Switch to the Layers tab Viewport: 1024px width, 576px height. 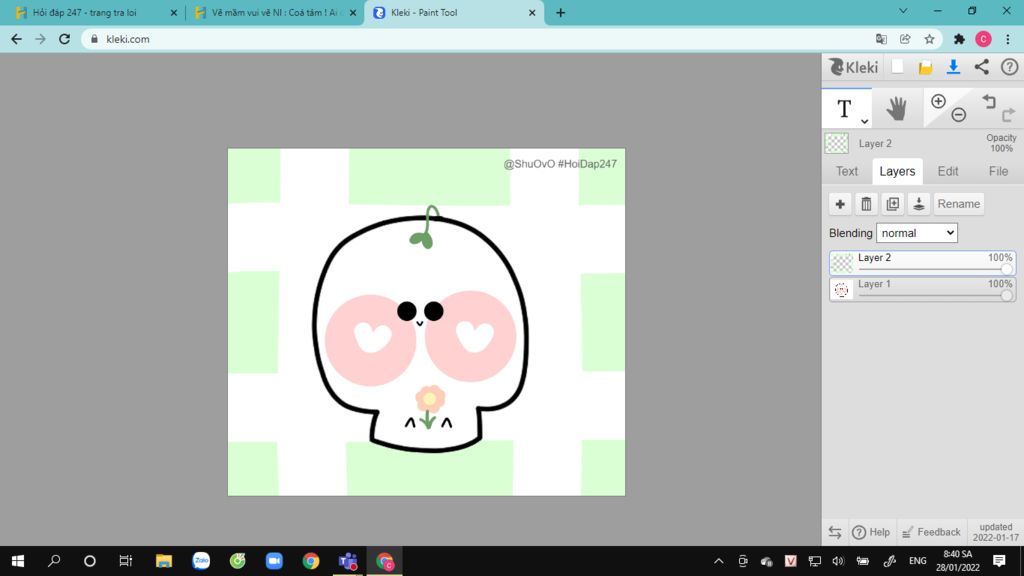click(x=897, y=171)
